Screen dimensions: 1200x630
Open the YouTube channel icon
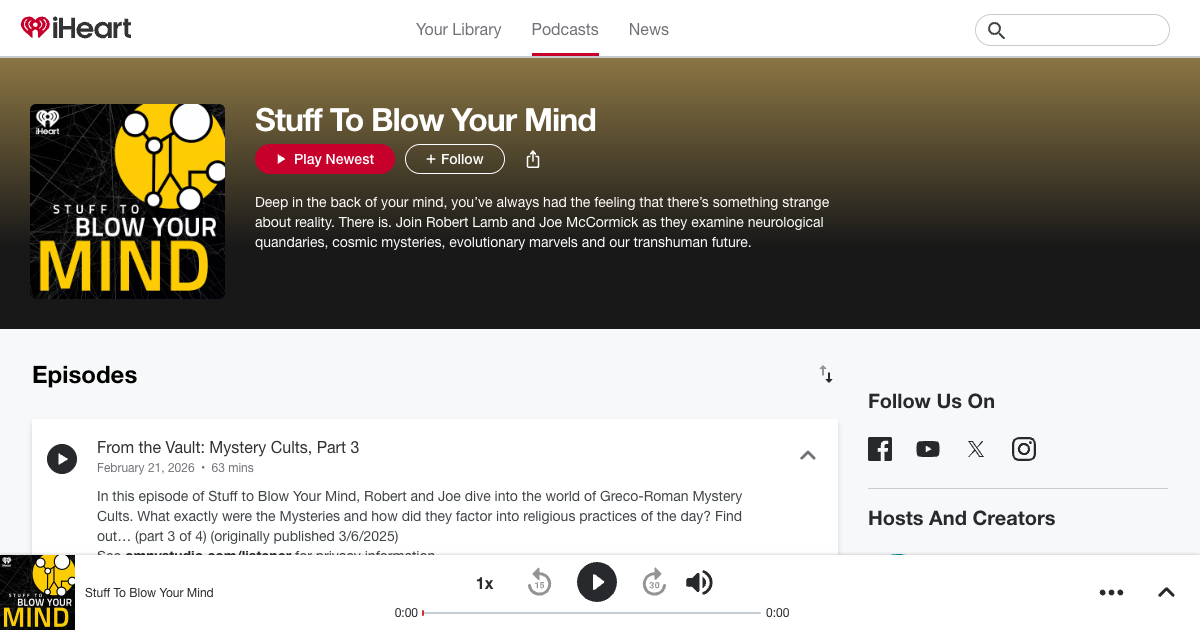click(928, 448)
